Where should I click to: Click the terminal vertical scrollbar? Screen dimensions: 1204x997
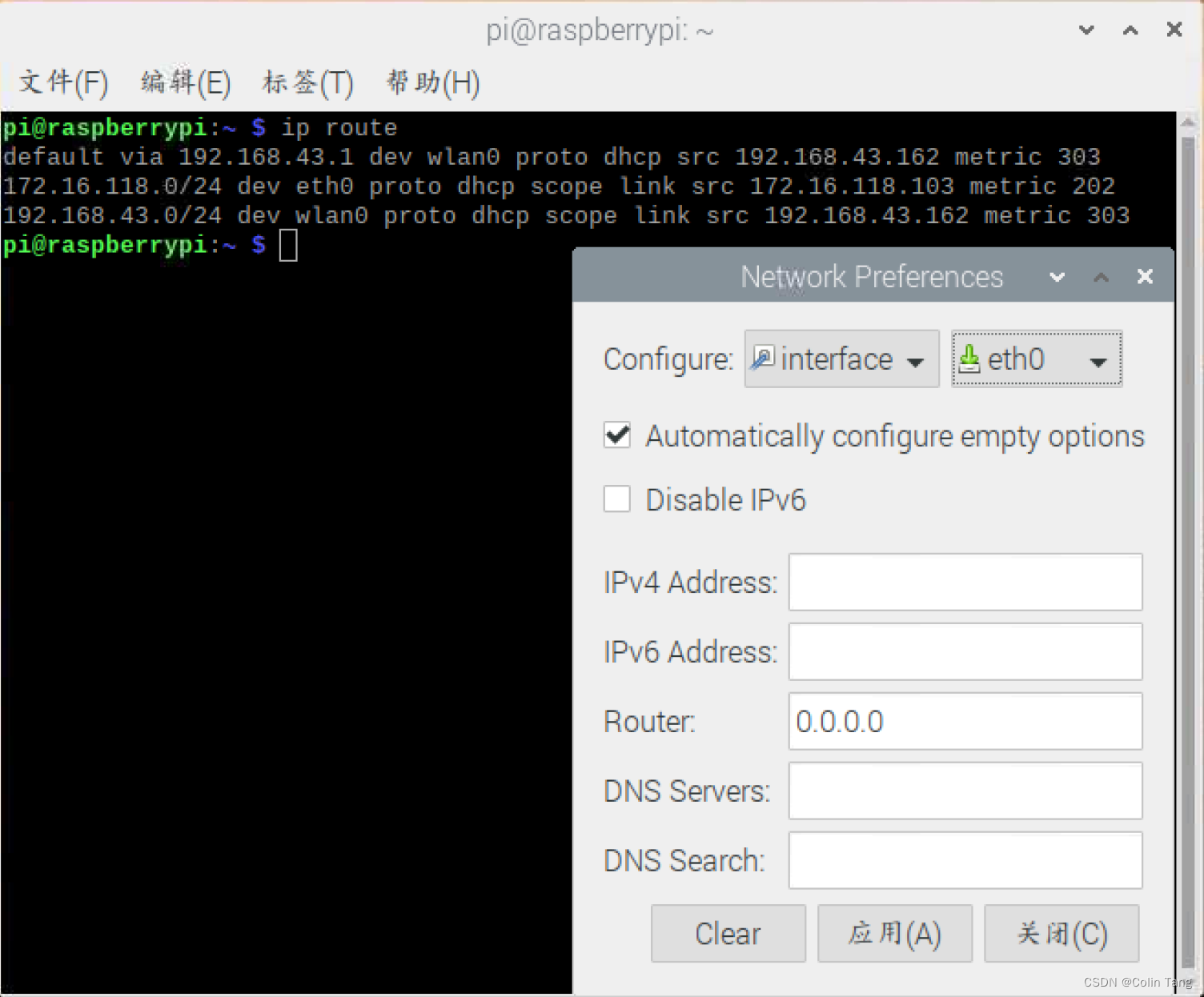[1188, 552]
